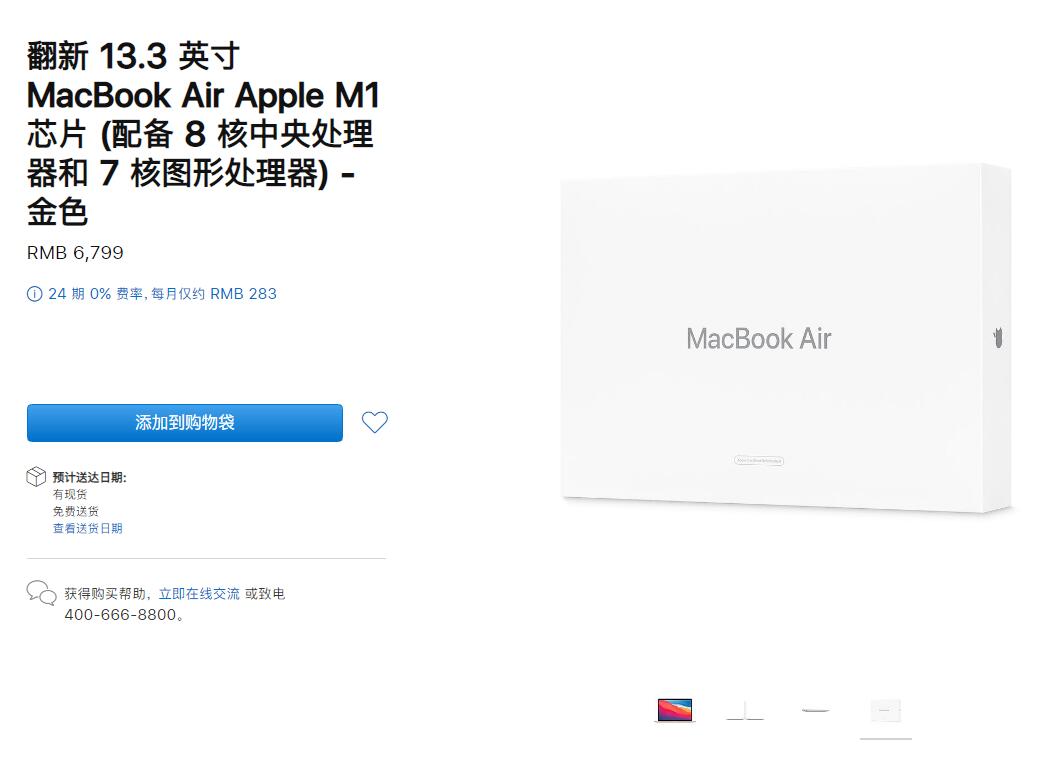Start a chat via 立即在线交流

(x=199, y=593)
